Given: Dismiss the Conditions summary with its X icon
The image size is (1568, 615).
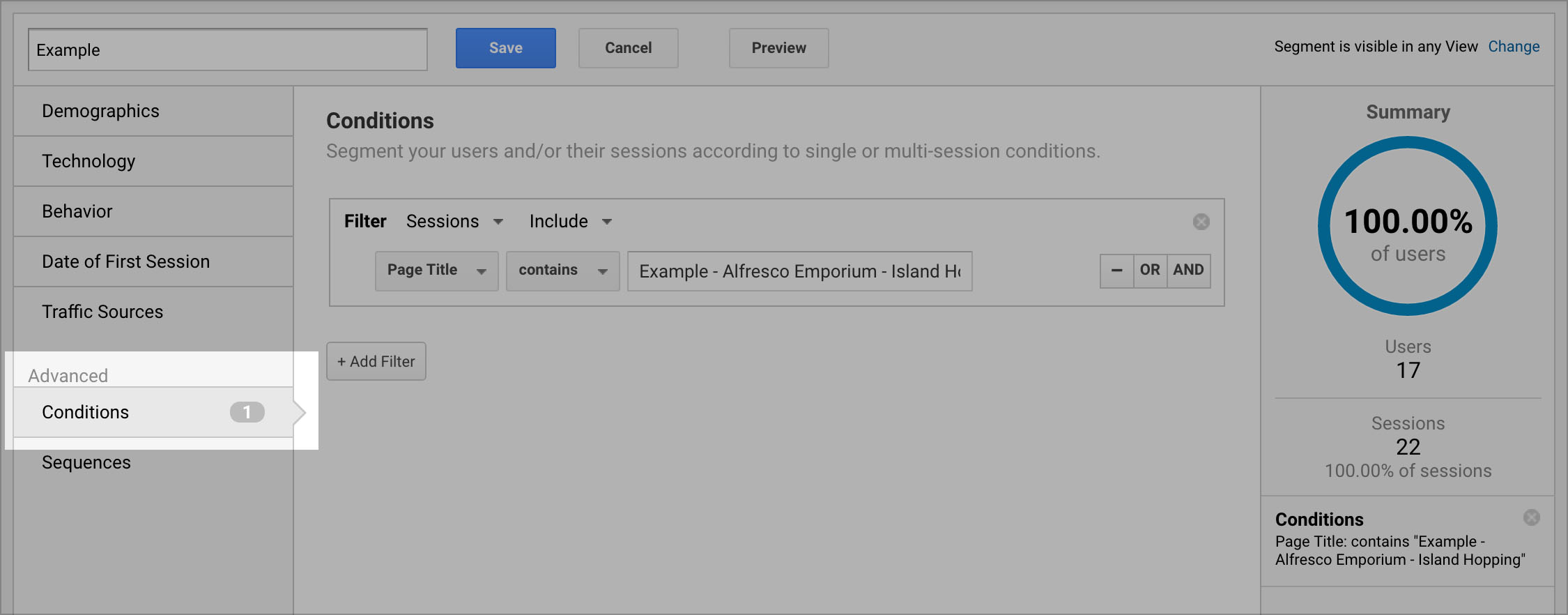Looking at the screenshot, I should [x=1531, y=517].
